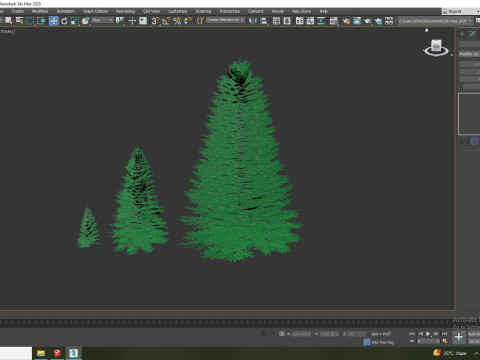Open the Create menu
This screenshot has height=360, width=480.
coord(18,11)
